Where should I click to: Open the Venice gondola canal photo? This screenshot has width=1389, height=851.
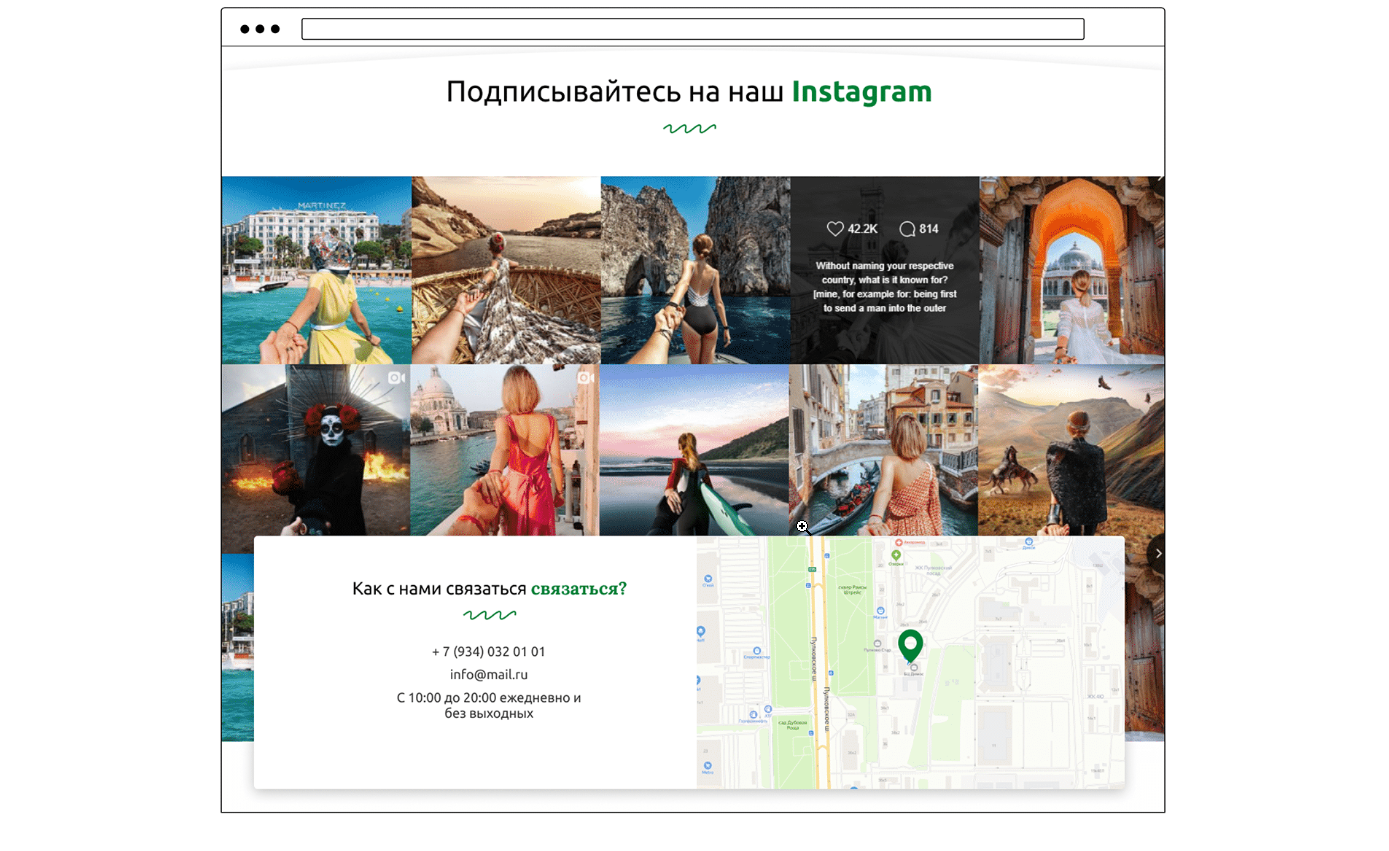click(x=883, y=450)
